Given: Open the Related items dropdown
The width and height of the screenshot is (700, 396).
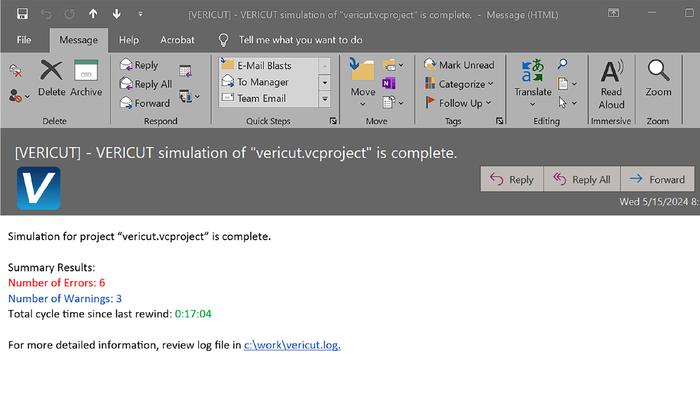Looking at the screenshot, I should point(567,83).
